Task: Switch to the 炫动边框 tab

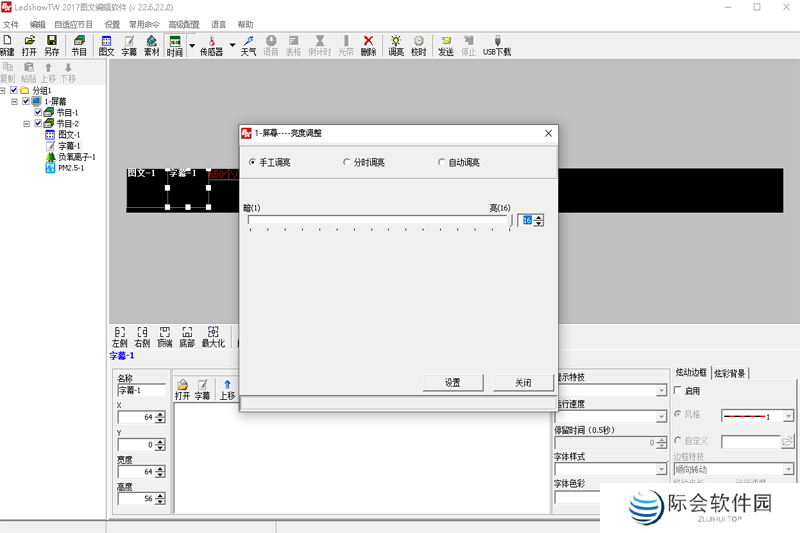Action: [x=691, y=373]
